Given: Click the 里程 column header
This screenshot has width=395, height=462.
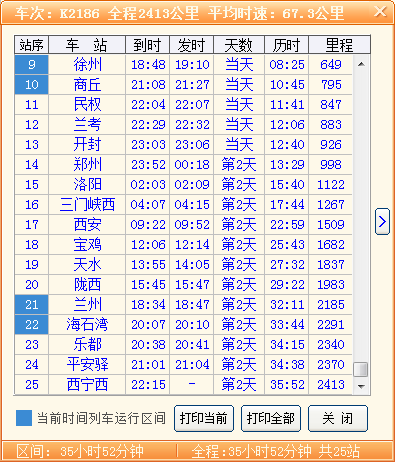Looking at the screenshot, I should pos(339,45).
